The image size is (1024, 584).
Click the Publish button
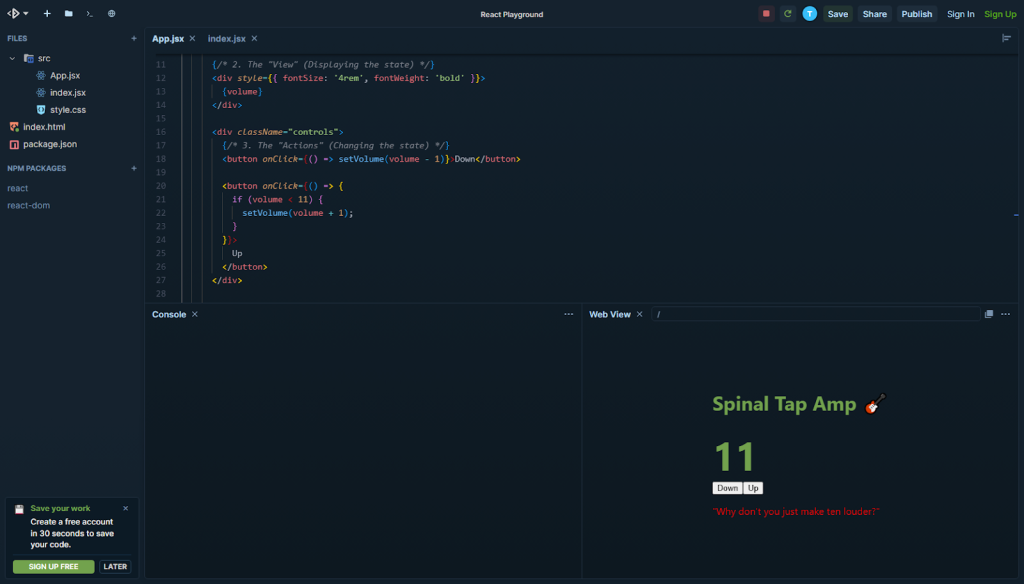pos(917,14)
